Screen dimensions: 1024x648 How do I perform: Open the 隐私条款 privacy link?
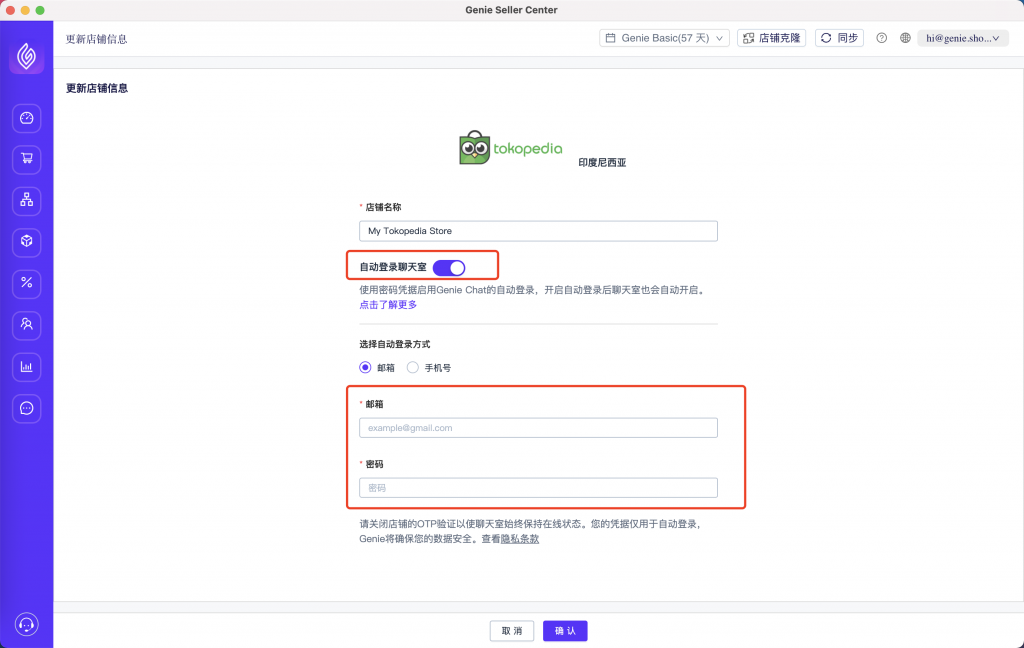click(520, 539)
